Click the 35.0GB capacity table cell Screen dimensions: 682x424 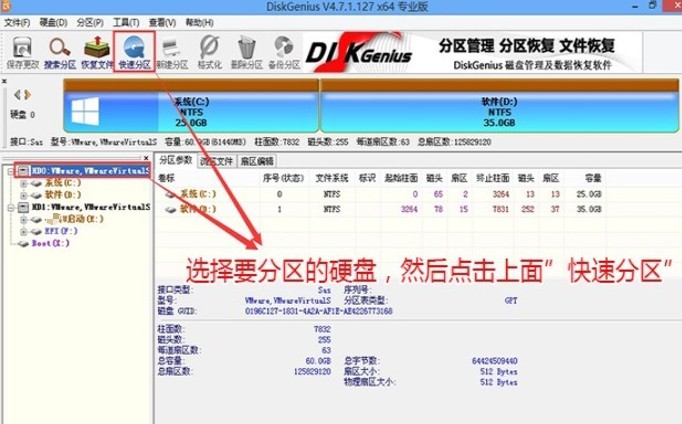pos(589,210)
